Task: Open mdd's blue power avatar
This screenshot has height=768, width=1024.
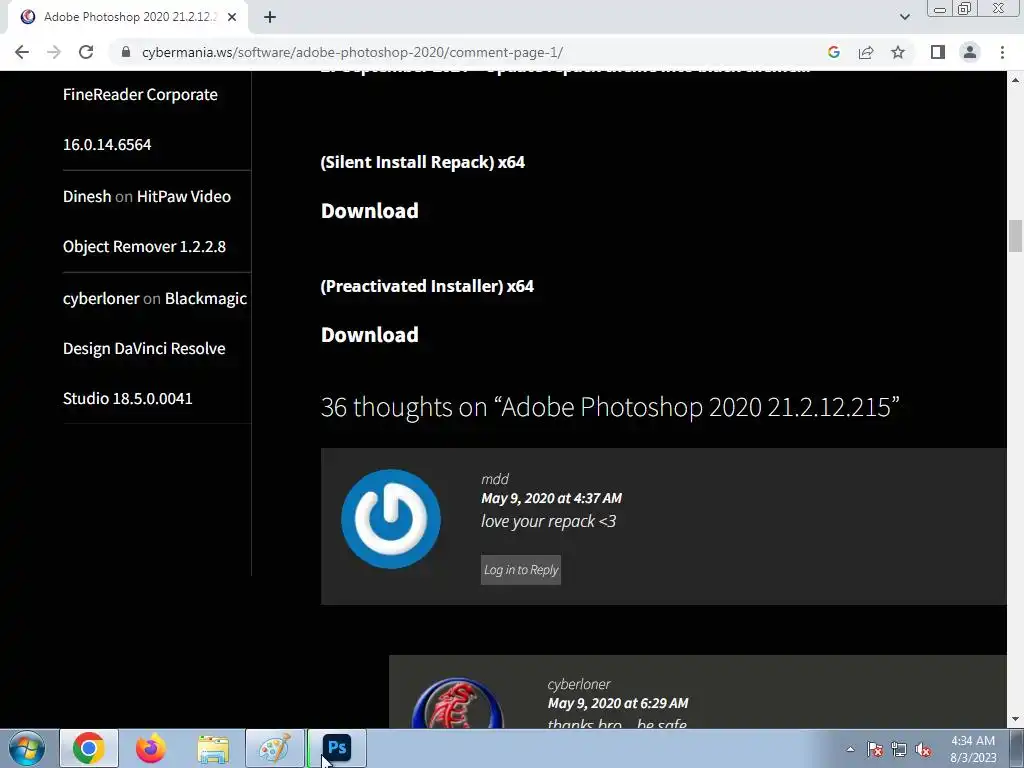Action: pyautogui.click(x=391, y=519)
